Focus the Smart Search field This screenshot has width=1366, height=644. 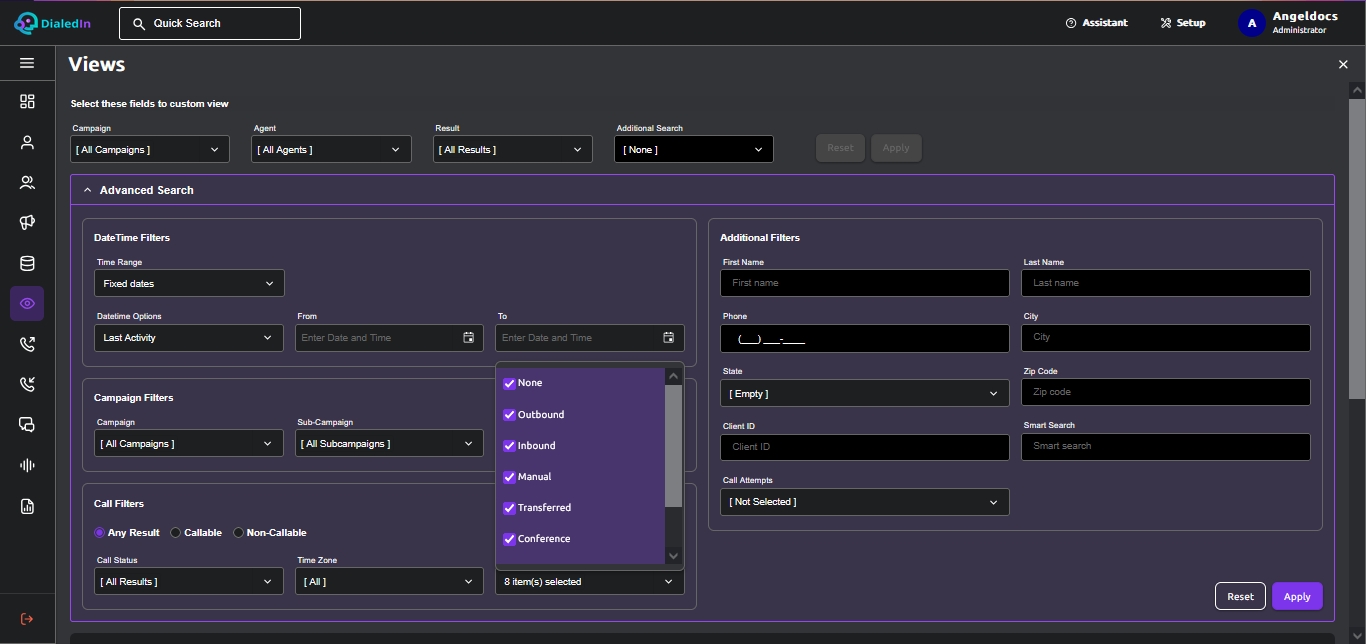(1166, 446)
